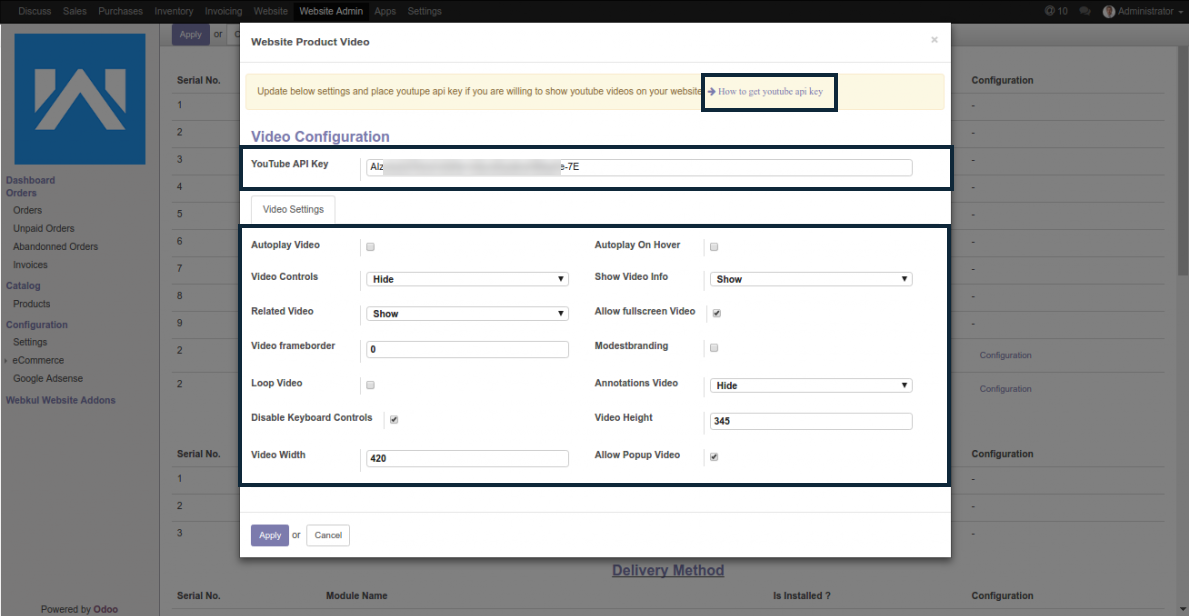
Task: Open the How to get youtube api key link
Action: click(x=770, y=92)
